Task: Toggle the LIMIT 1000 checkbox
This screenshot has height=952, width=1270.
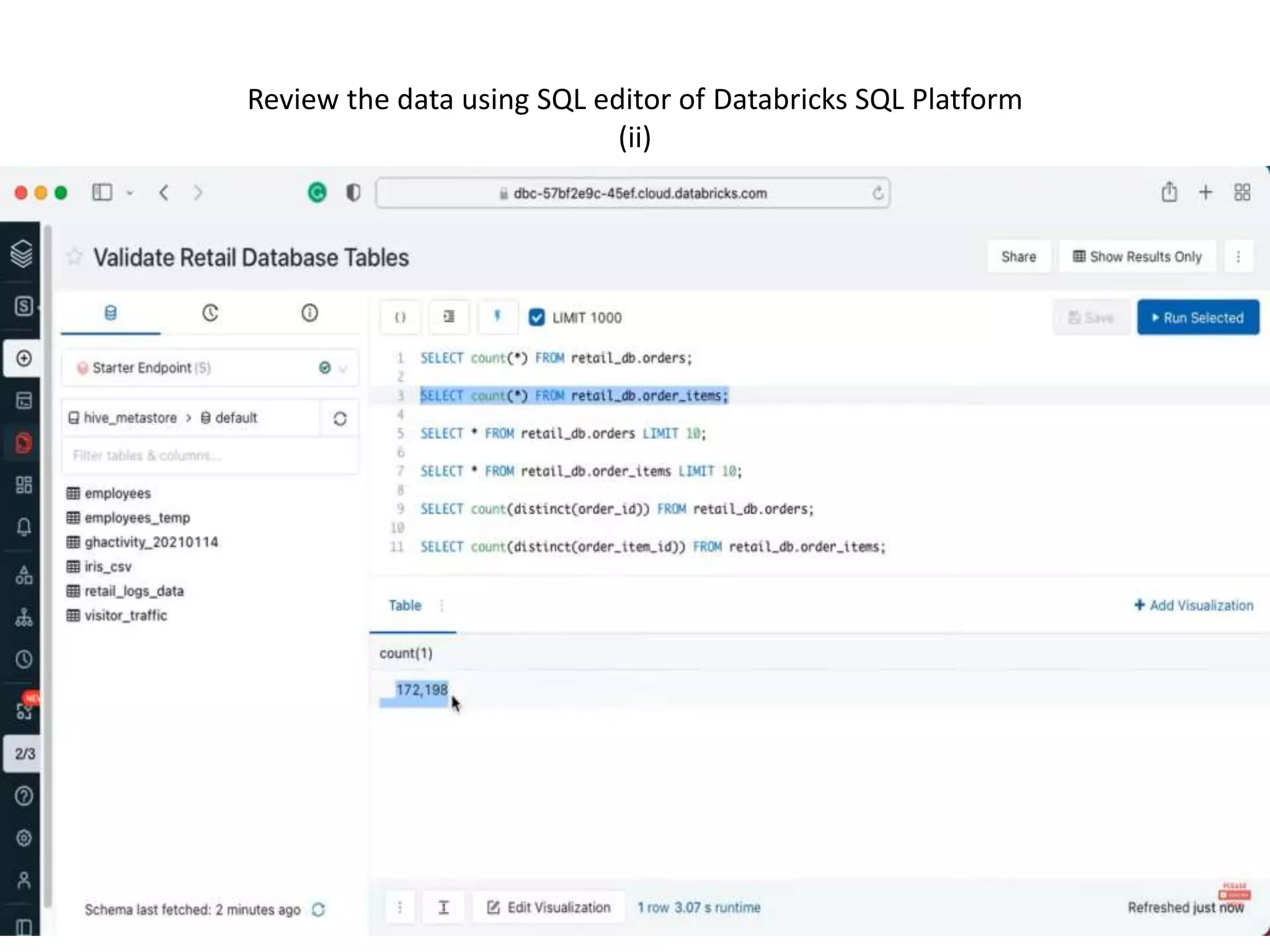Action: pos(536,318)
